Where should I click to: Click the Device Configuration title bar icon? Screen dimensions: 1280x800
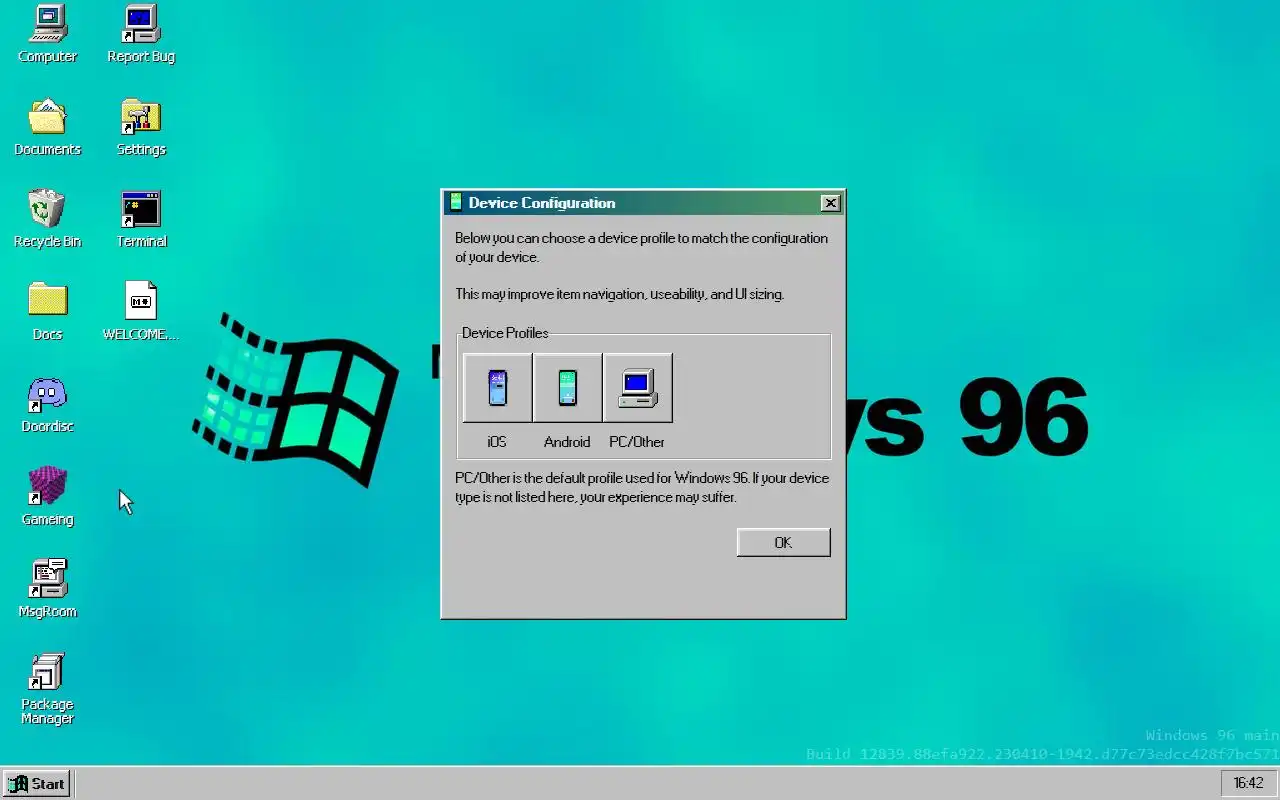456,202
